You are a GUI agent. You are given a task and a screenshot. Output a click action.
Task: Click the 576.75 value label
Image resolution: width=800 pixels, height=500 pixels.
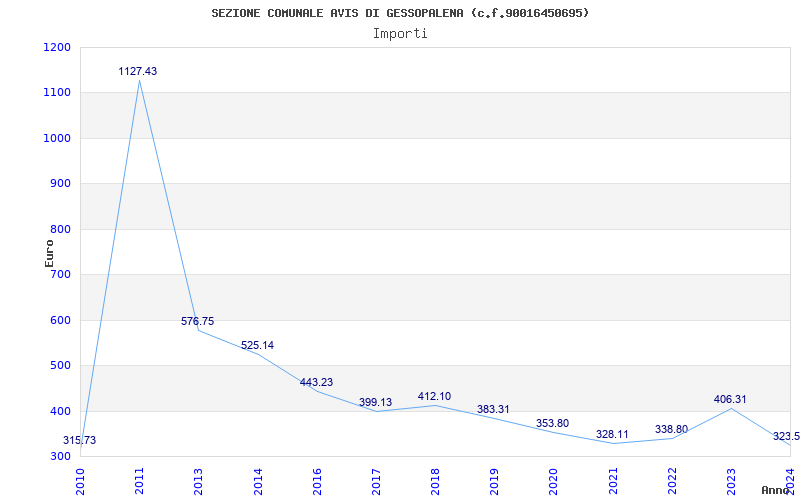pos(197,321)
